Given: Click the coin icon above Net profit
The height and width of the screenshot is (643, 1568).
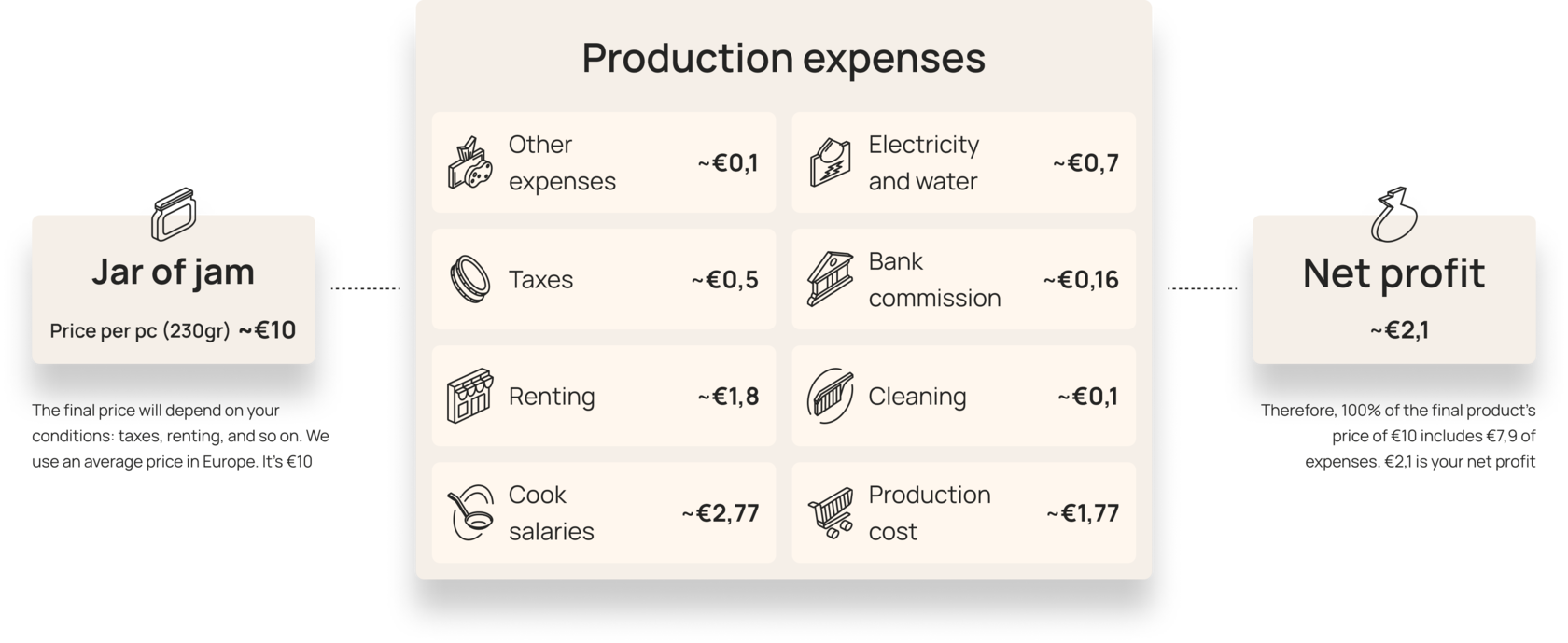Looking at the screenshot, I should tap(1393, 214).
